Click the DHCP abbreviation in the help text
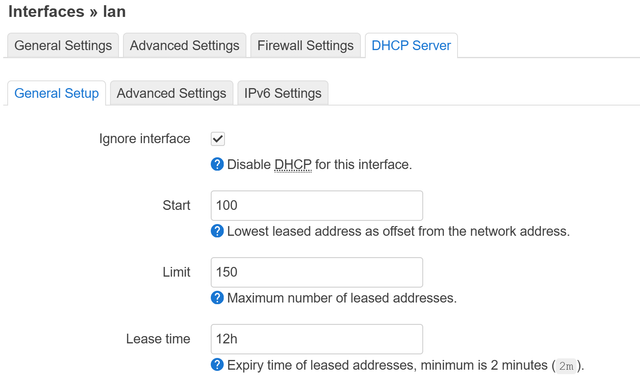 click(293, 165)
